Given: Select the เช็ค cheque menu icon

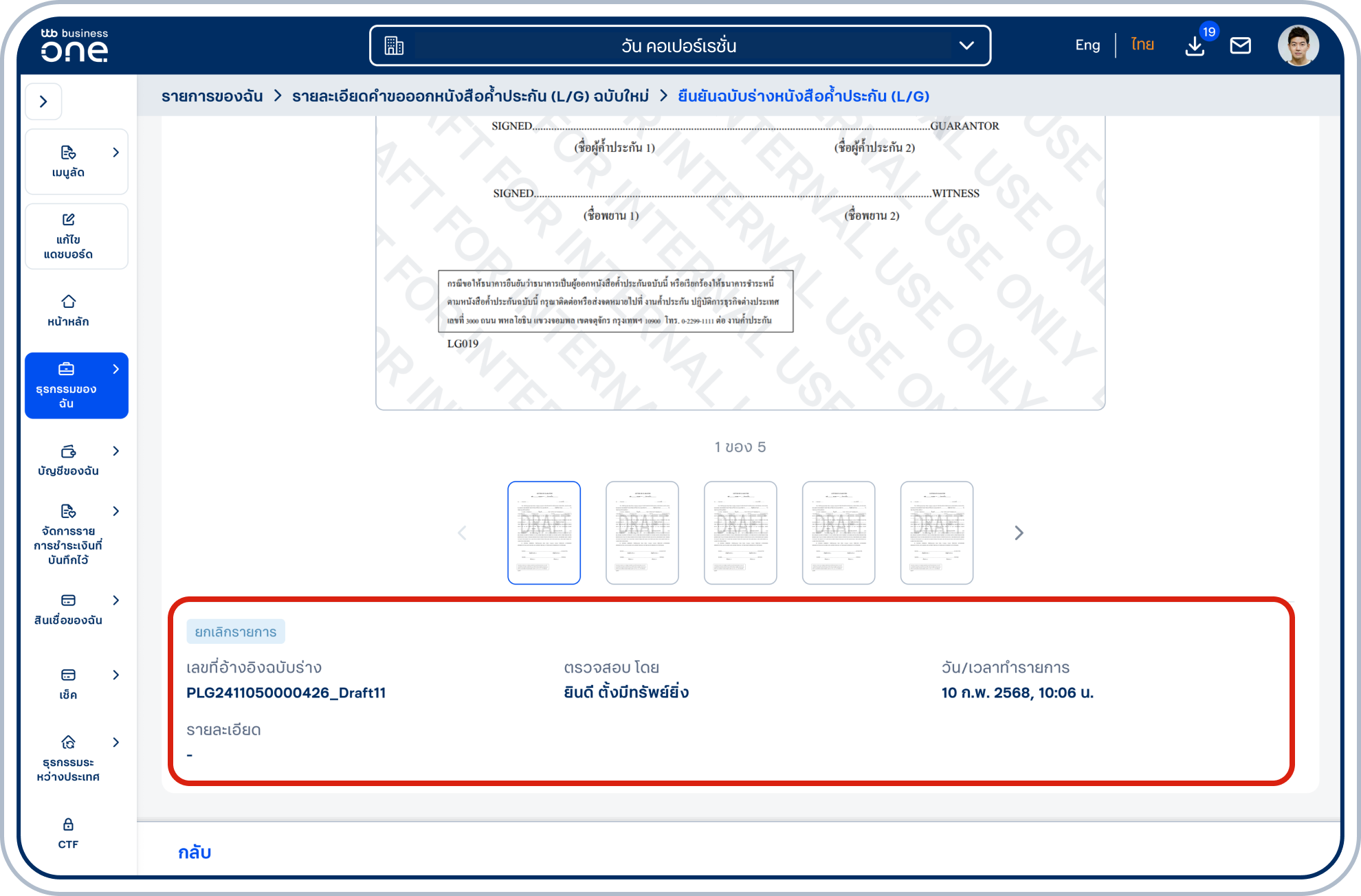Looking at the screenshot, I should point(68,675).
